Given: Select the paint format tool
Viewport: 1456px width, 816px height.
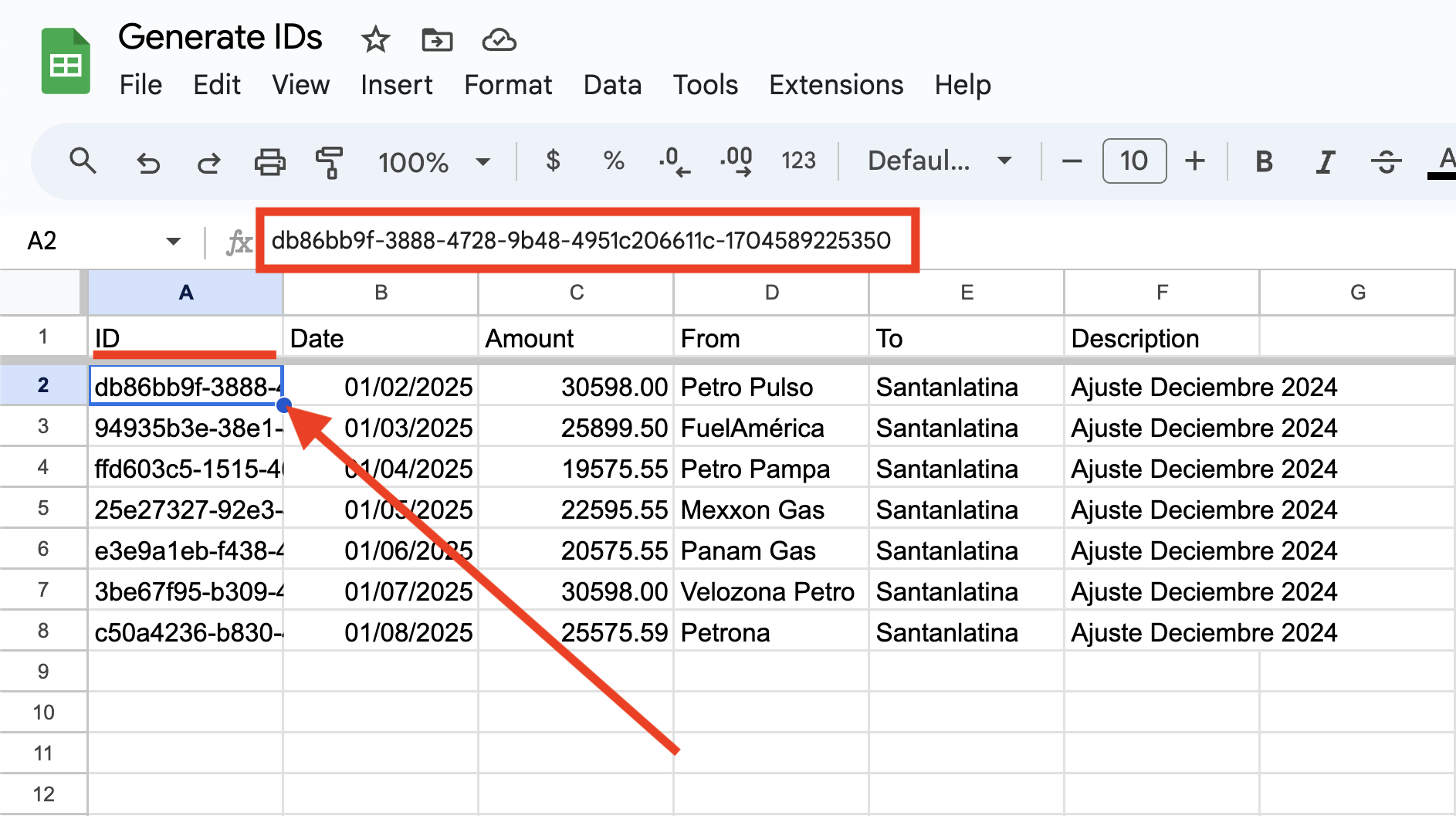Looking at the screenshot, I should coord(330,163).
